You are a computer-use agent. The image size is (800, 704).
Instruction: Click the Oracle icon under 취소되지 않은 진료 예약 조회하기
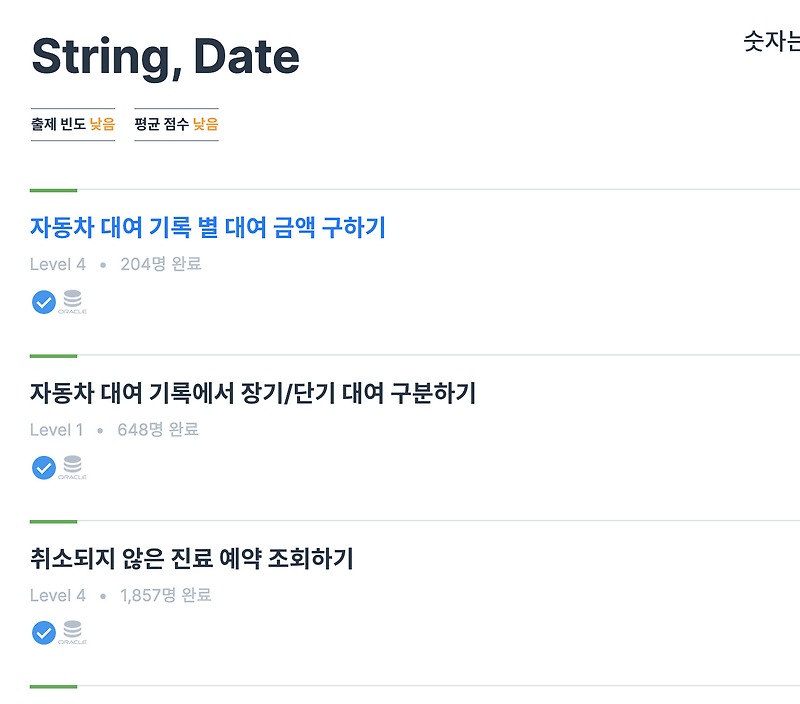click(70, 631)
